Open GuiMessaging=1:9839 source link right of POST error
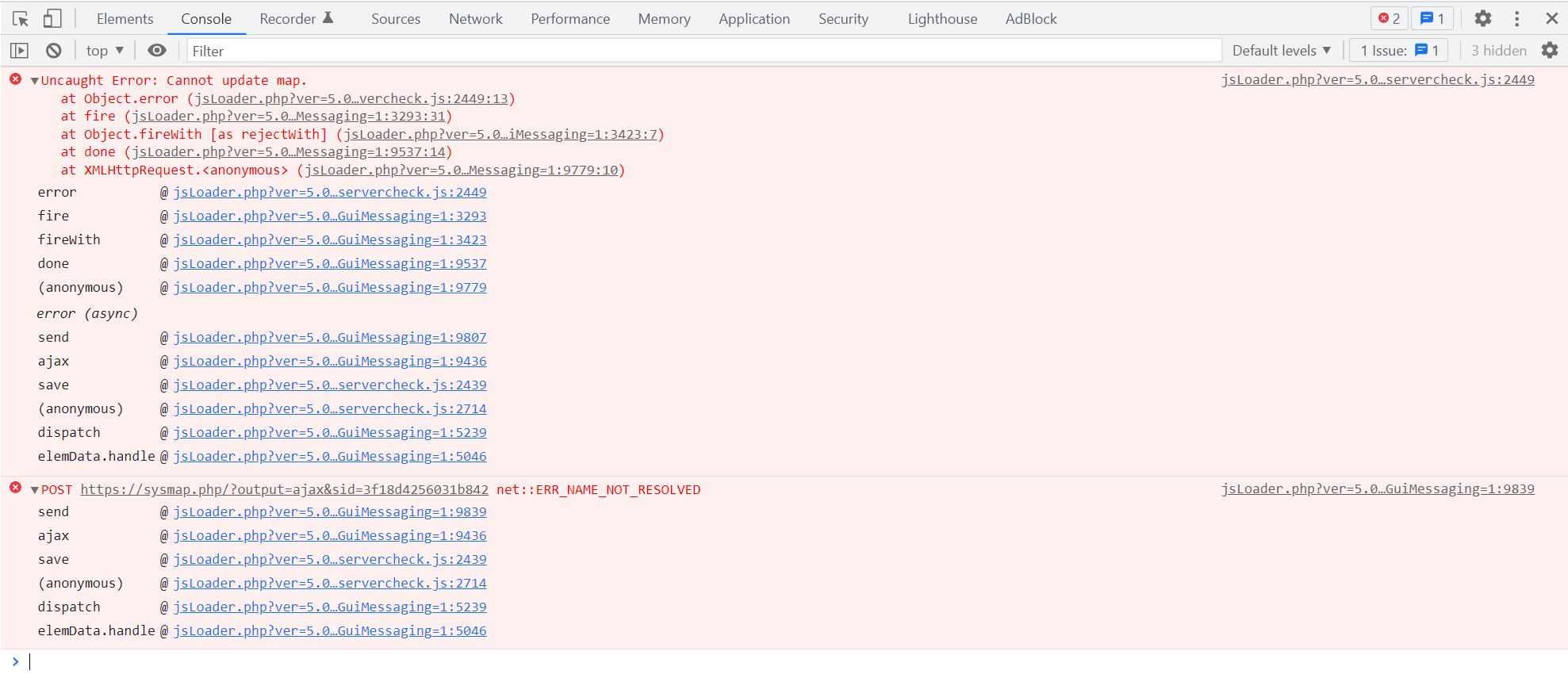1568x678 pixels. tap(1378, 488)
